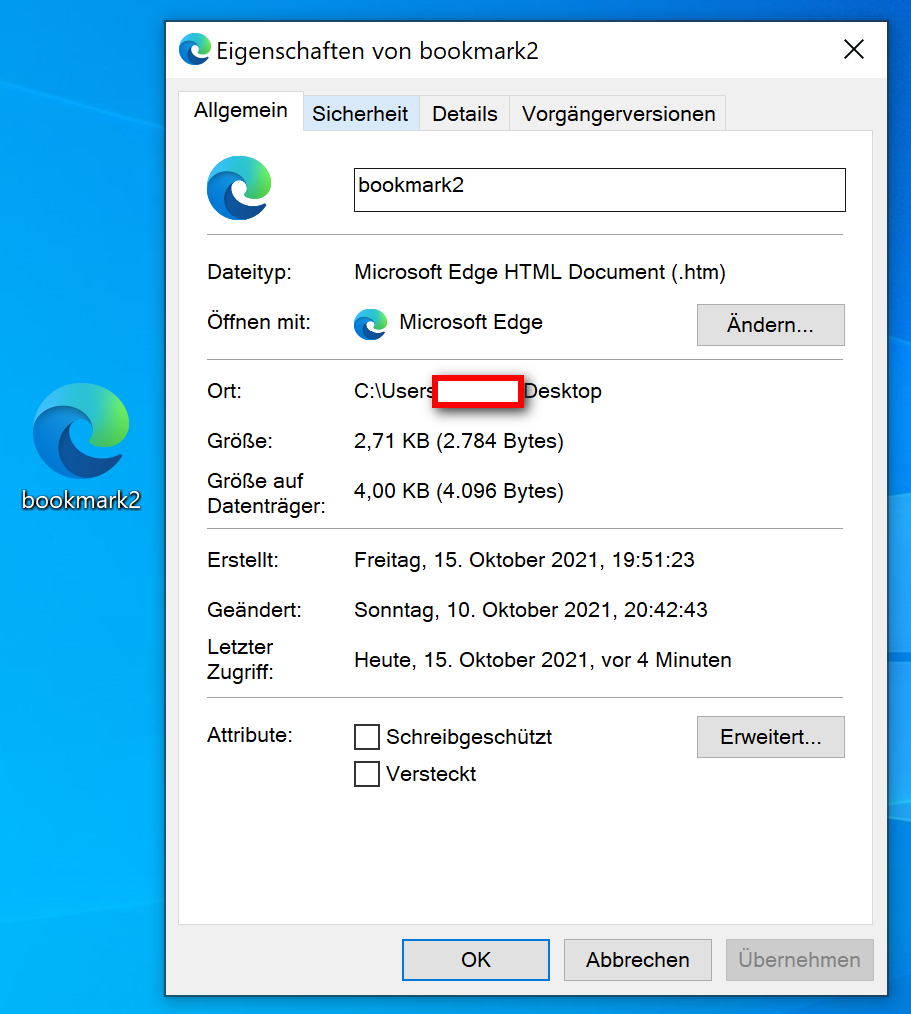Switch to the Allgemein tab
Screen dimensions: 911x1014
click(x=241, y=111)
